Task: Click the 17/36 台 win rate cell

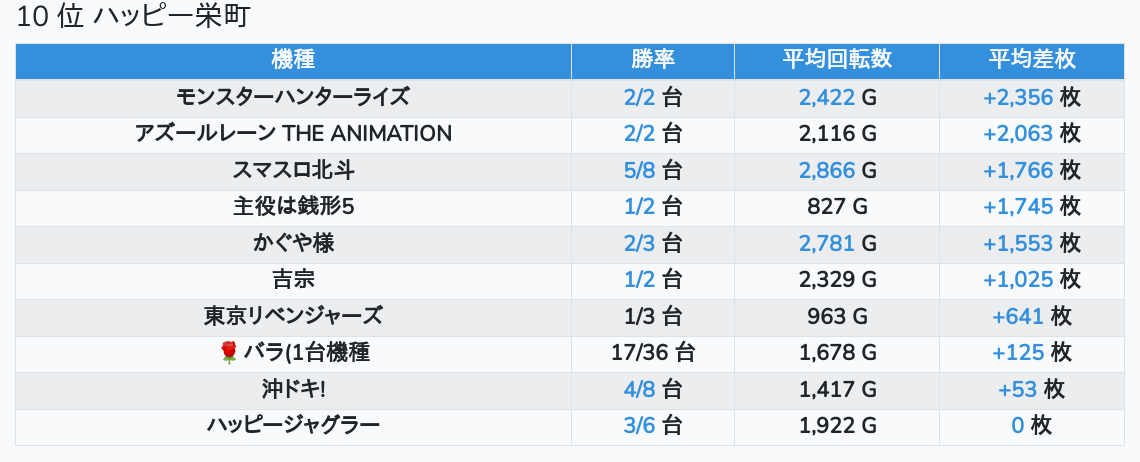Action: coord(653,352)
